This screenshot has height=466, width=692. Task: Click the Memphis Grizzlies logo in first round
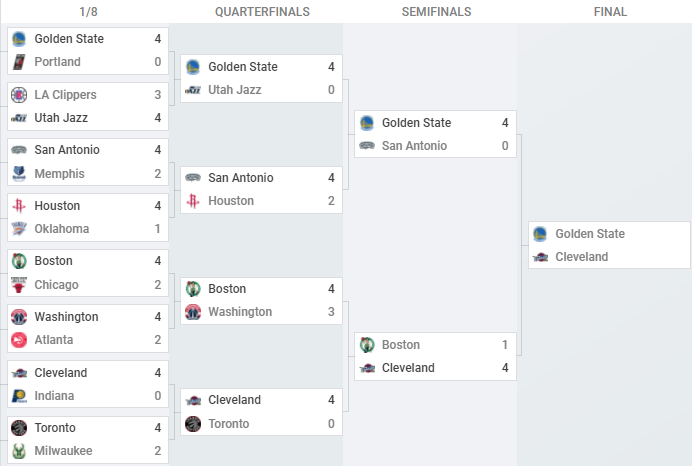(x=19, y=173)
